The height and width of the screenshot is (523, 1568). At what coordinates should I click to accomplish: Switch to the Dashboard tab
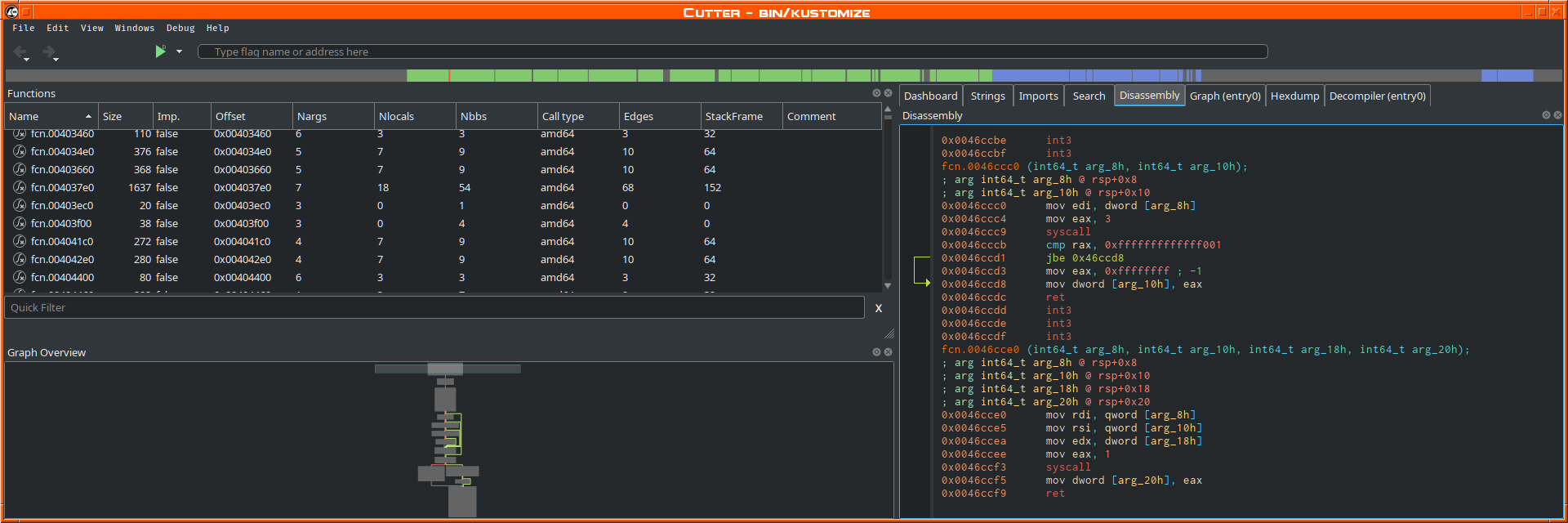coord(931,96)
